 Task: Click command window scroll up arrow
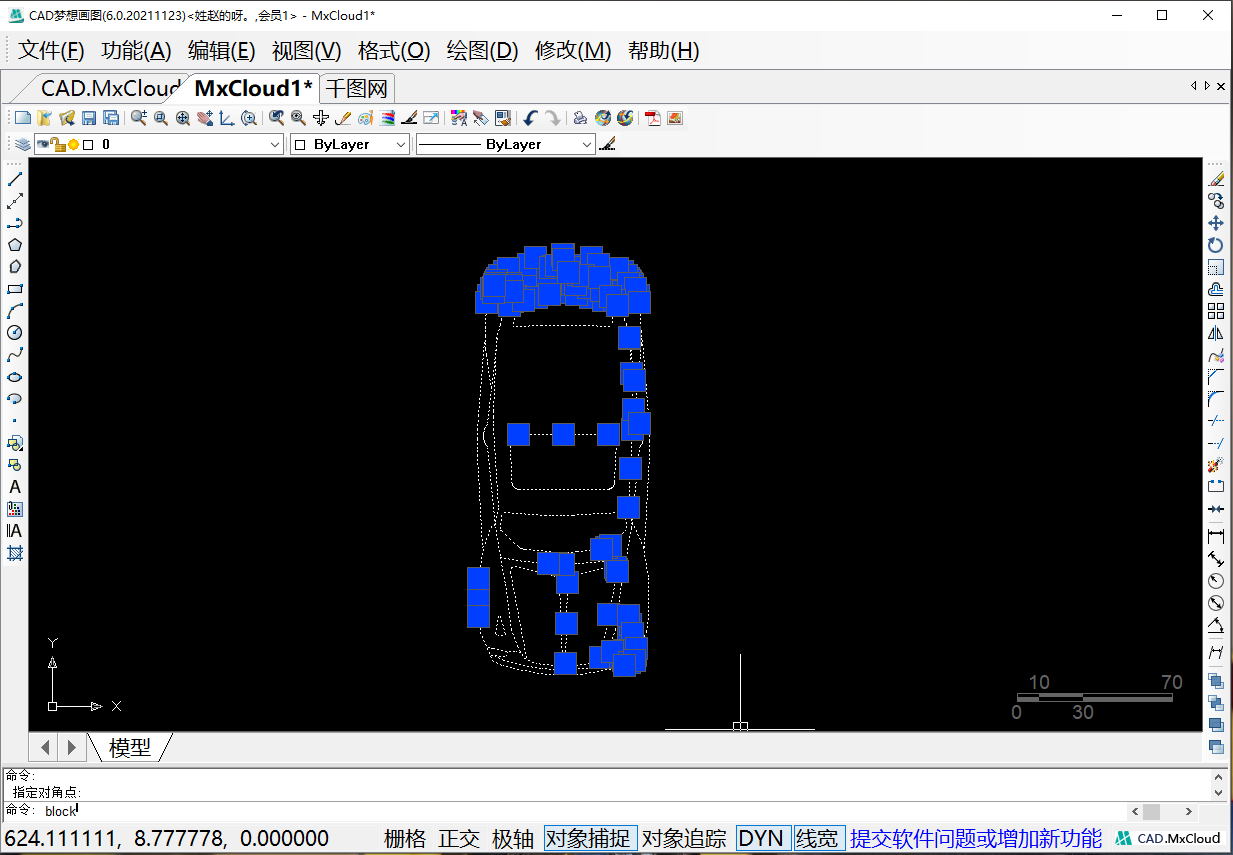point(1219,777)
